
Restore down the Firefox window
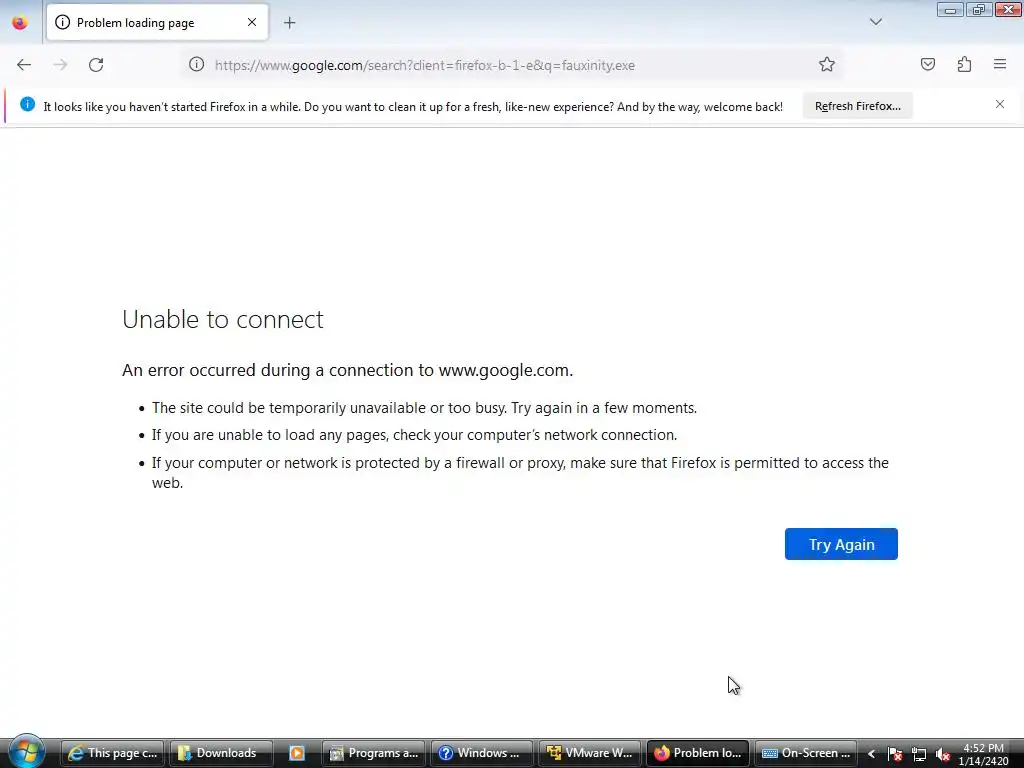[978, 9]
